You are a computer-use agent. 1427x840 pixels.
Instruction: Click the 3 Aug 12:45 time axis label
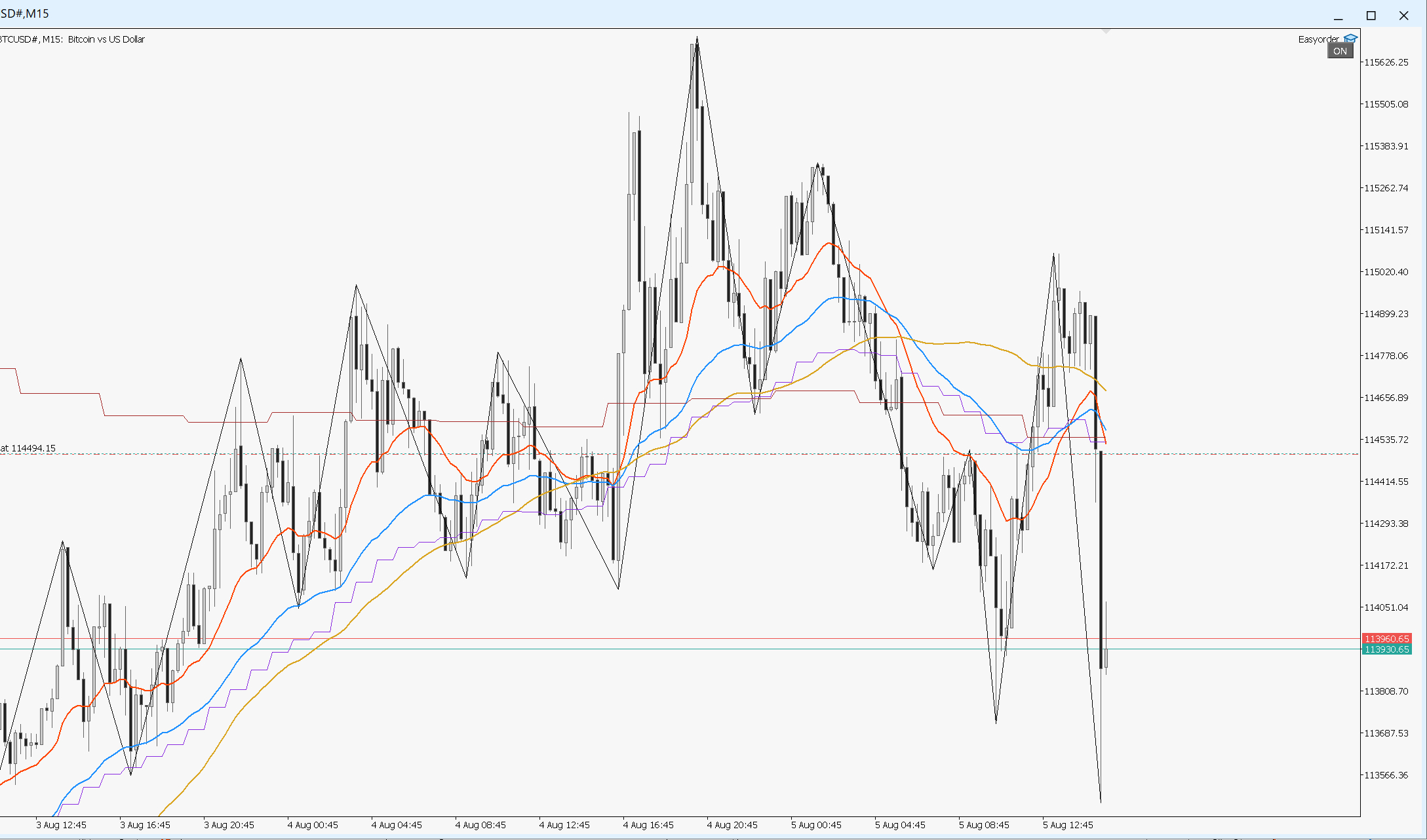click(61, 825)
